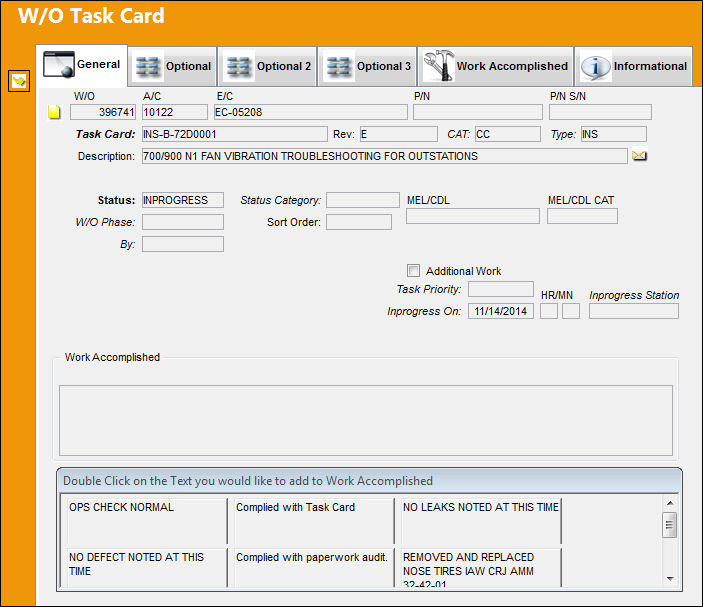Click the yellow arrow icon in left sidebar
Image resolution: width=703 pixels, height=607 pixels.
click(x=19, y=81)
